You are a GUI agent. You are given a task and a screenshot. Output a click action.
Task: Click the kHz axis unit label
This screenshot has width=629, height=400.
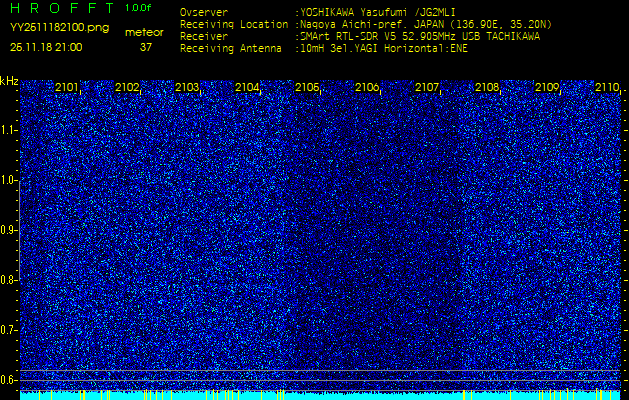point(9,81)
